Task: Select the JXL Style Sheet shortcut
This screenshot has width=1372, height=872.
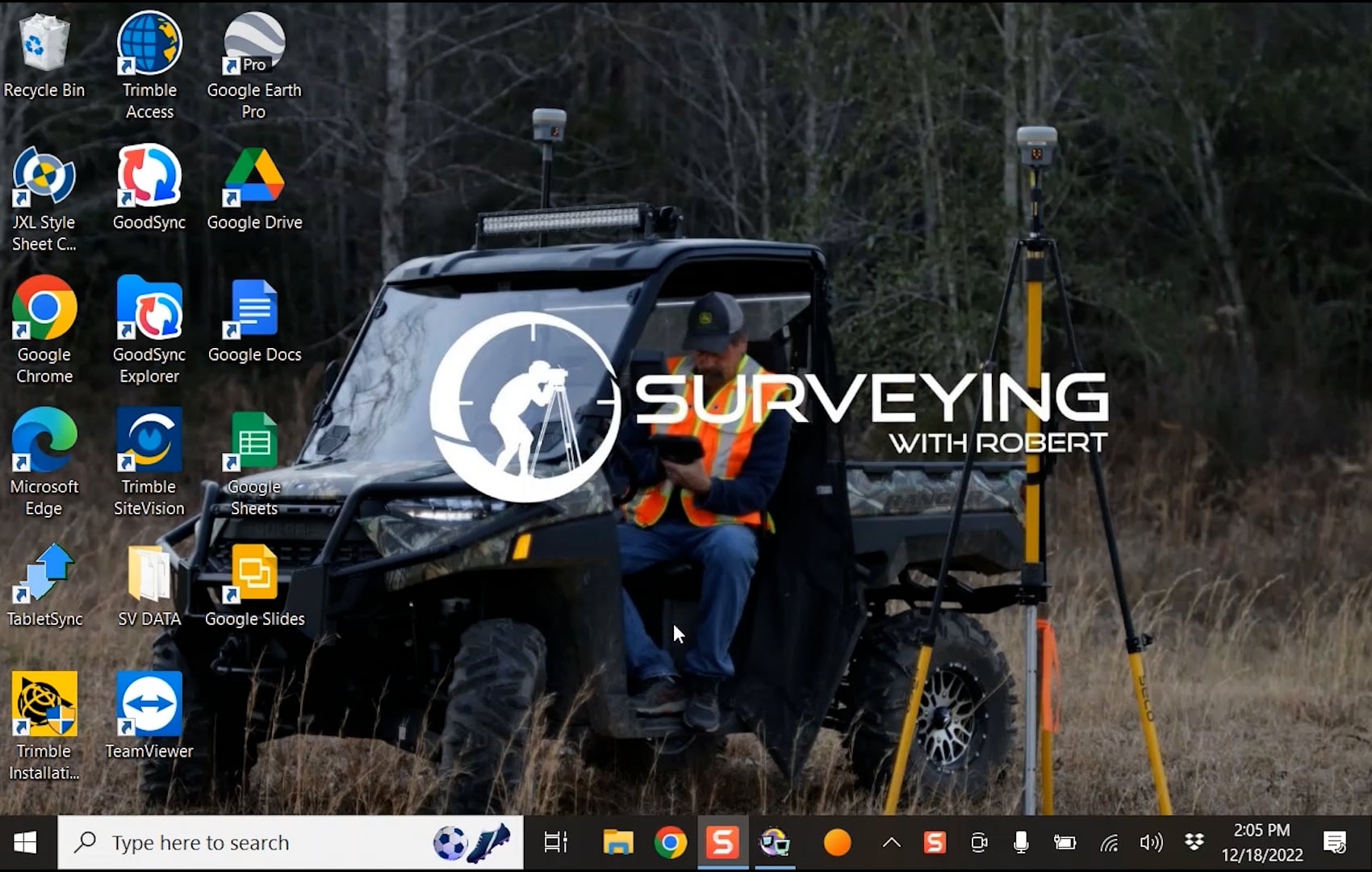Action: point(44,199)
